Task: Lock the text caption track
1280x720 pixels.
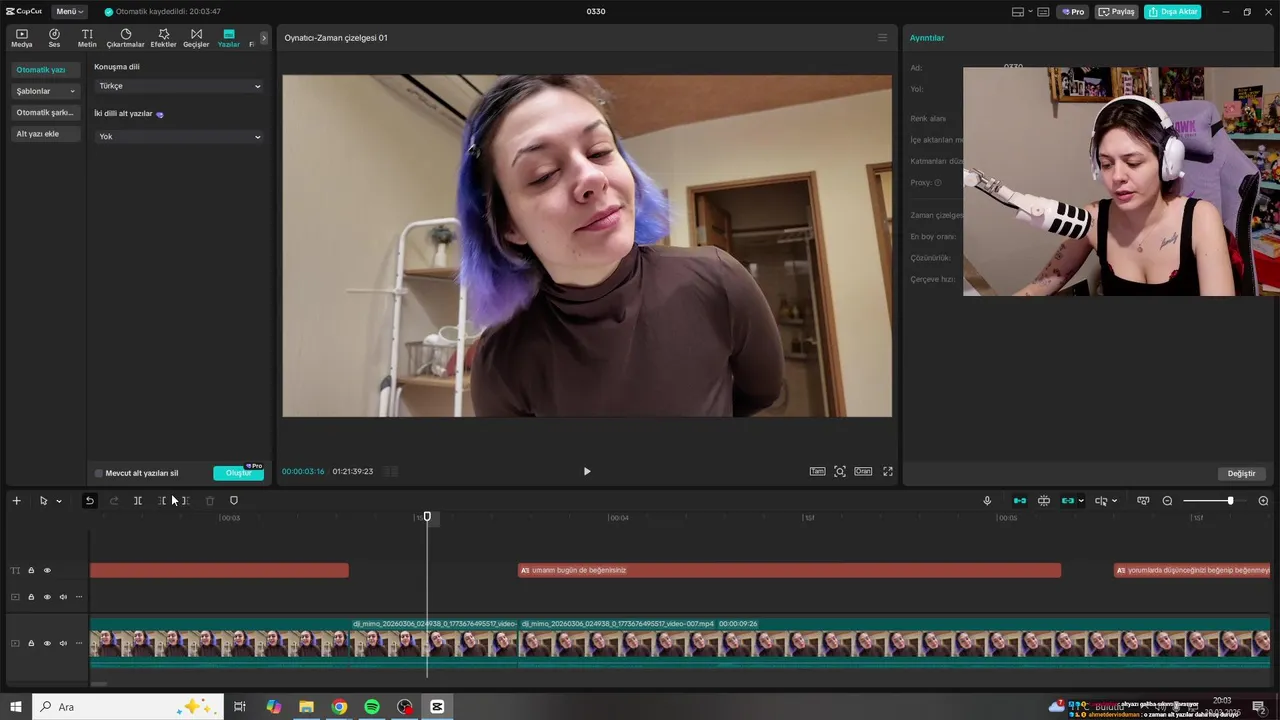Action: 31,571
